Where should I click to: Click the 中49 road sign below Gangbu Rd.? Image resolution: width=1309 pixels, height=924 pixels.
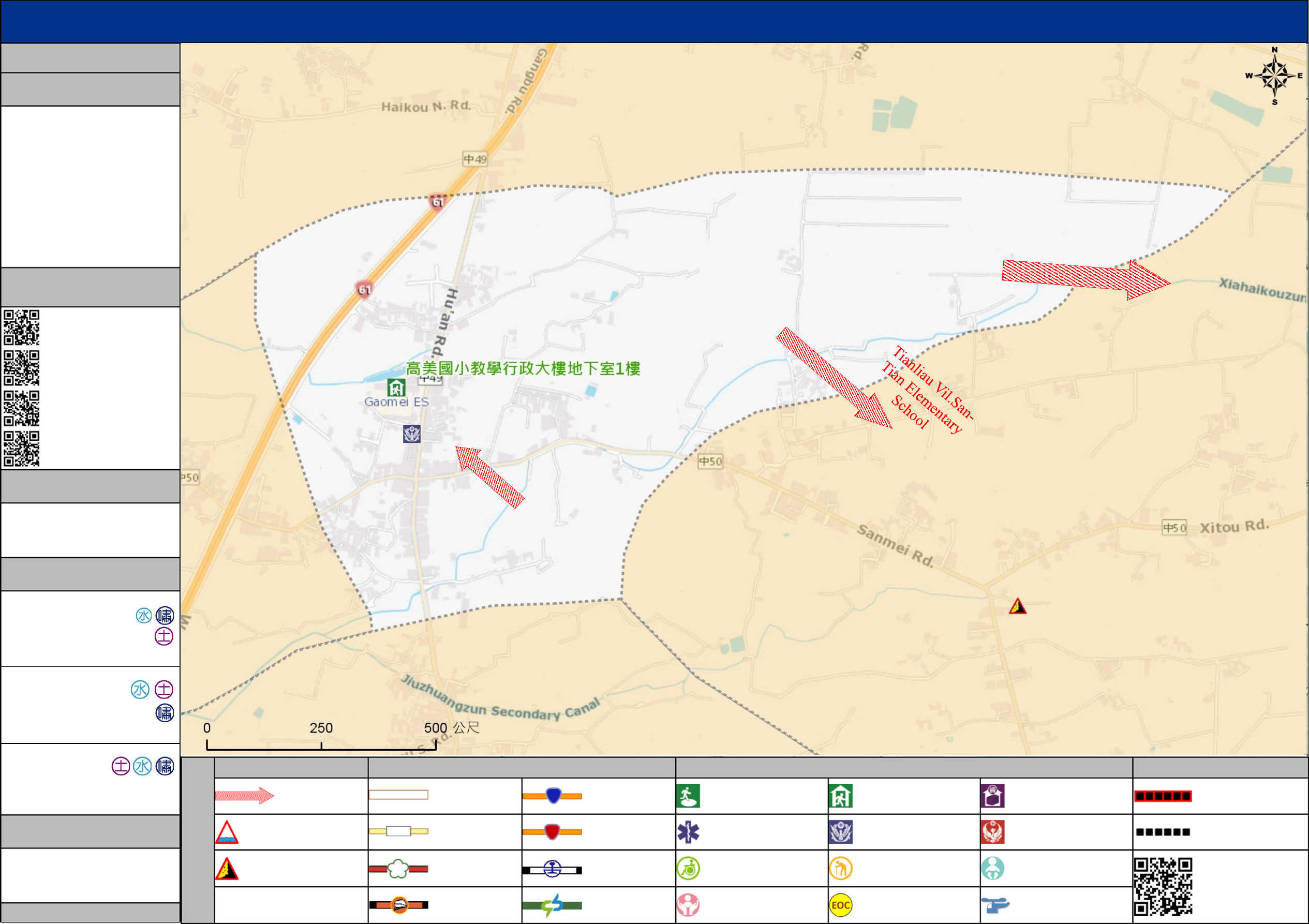tap(475, 159)
